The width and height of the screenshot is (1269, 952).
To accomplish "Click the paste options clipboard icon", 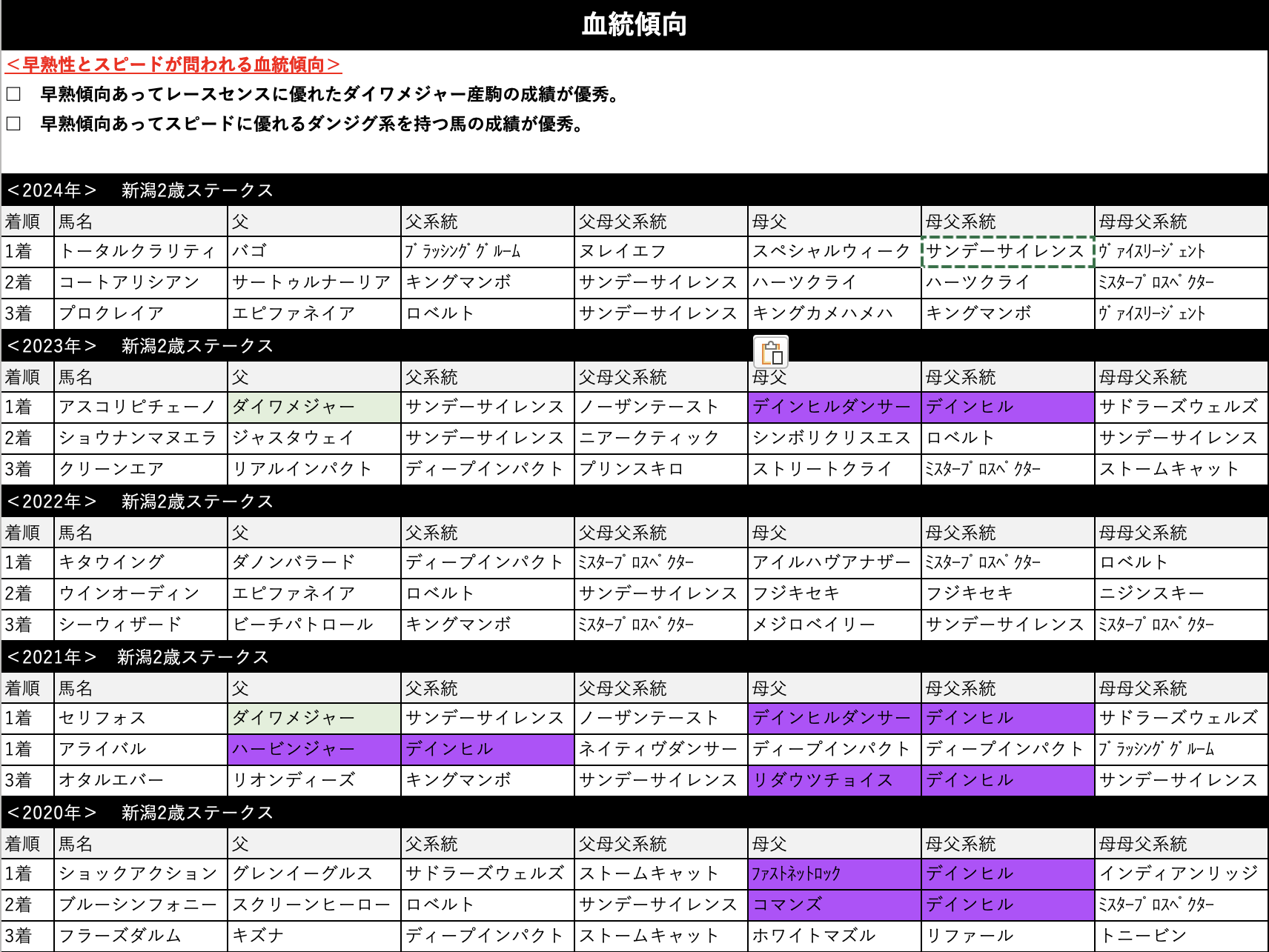I will tap(771, 353).
